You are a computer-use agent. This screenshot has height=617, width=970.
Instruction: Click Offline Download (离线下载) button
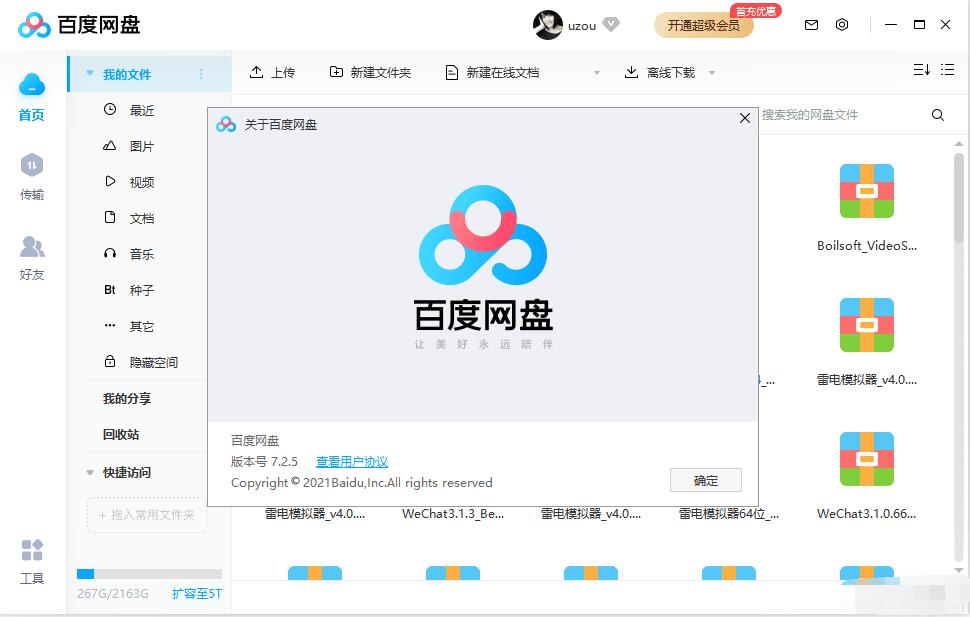659,72
